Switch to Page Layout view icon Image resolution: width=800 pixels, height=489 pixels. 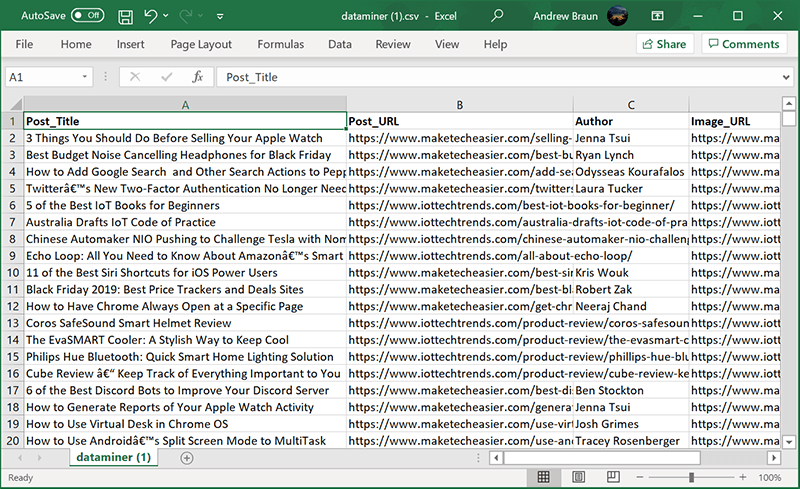579,477
